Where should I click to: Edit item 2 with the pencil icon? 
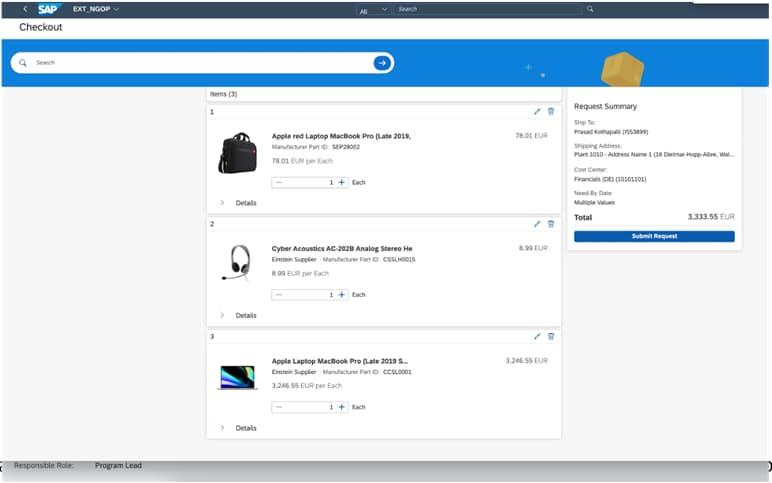coord(537,224)
